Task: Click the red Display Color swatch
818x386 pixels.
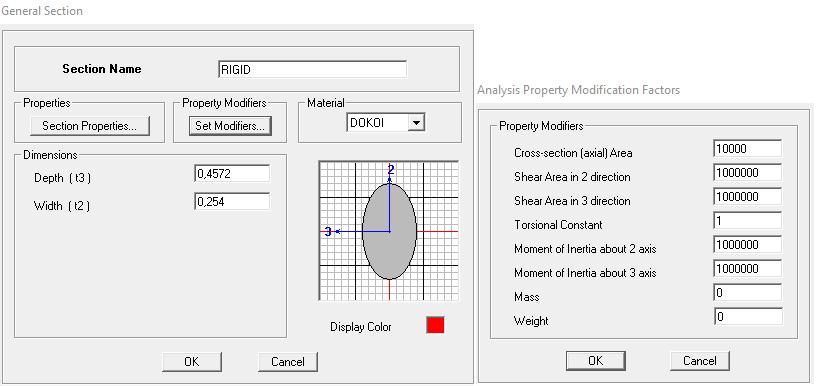Action: pos(435,324)
